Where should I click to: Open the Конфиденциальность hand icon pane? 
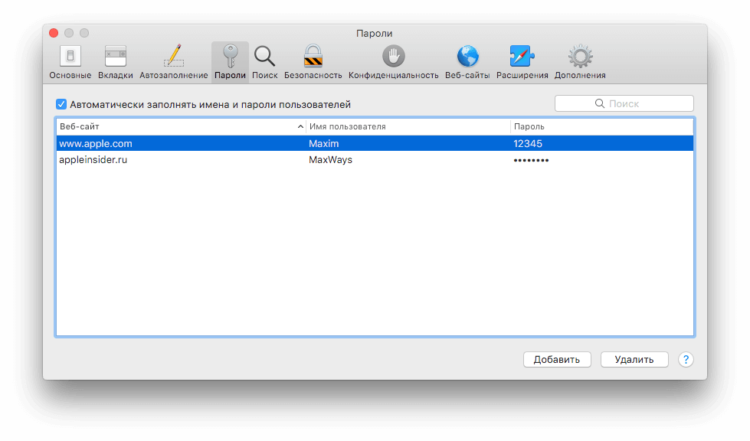click(393, 62)
